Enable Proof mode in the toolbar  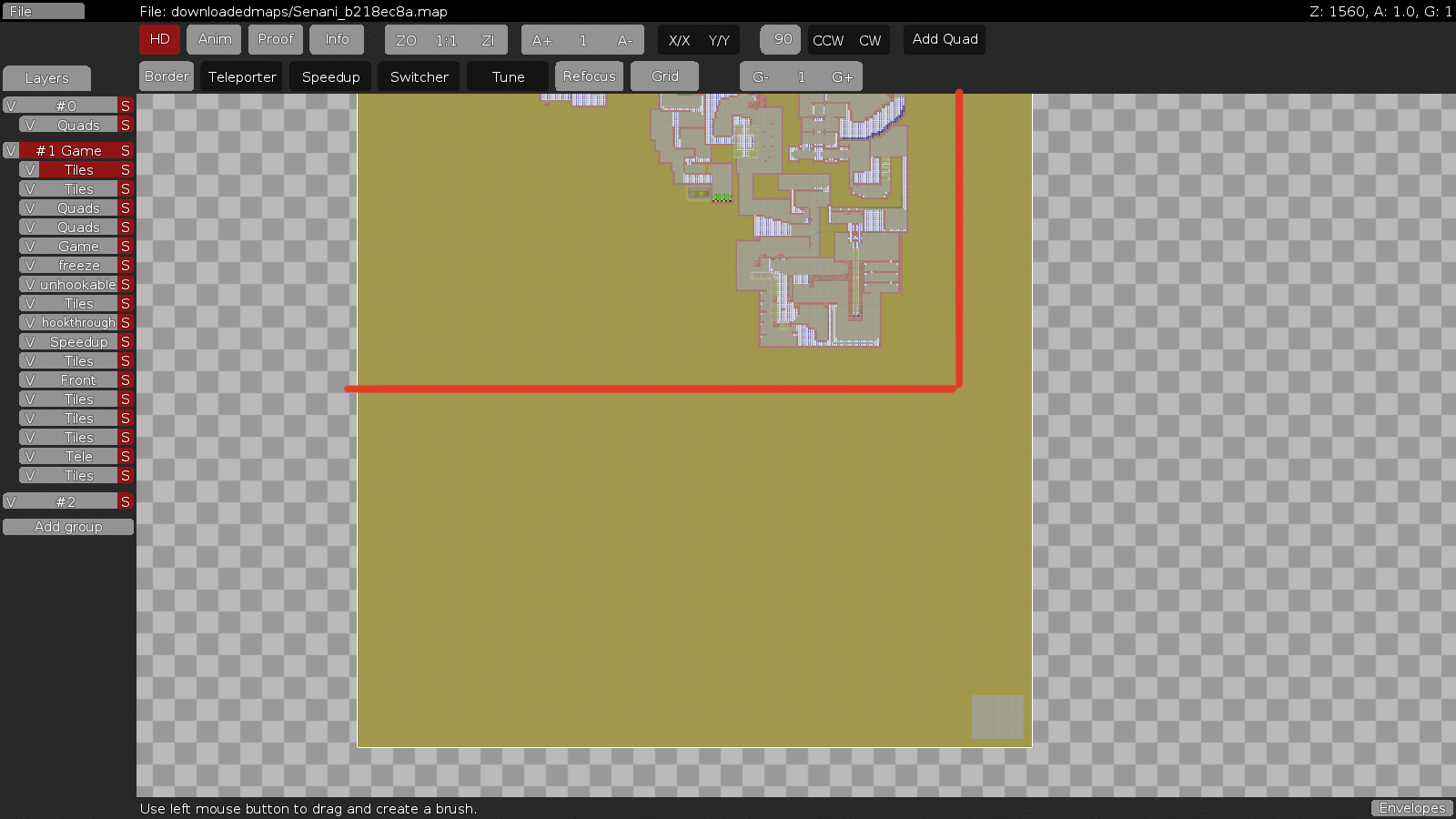275,39
